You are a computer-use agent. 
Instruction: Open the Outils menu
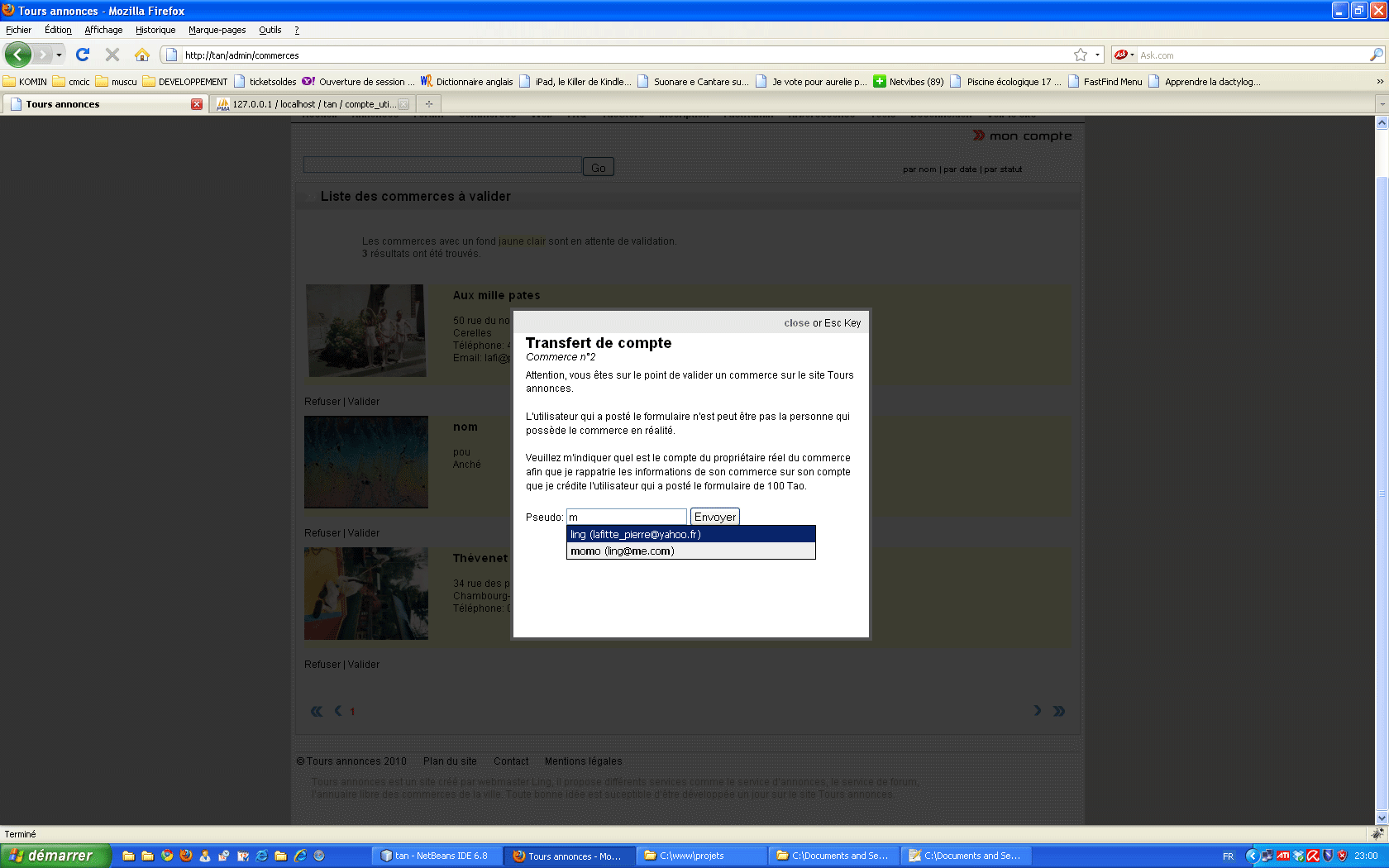[270, 30]
